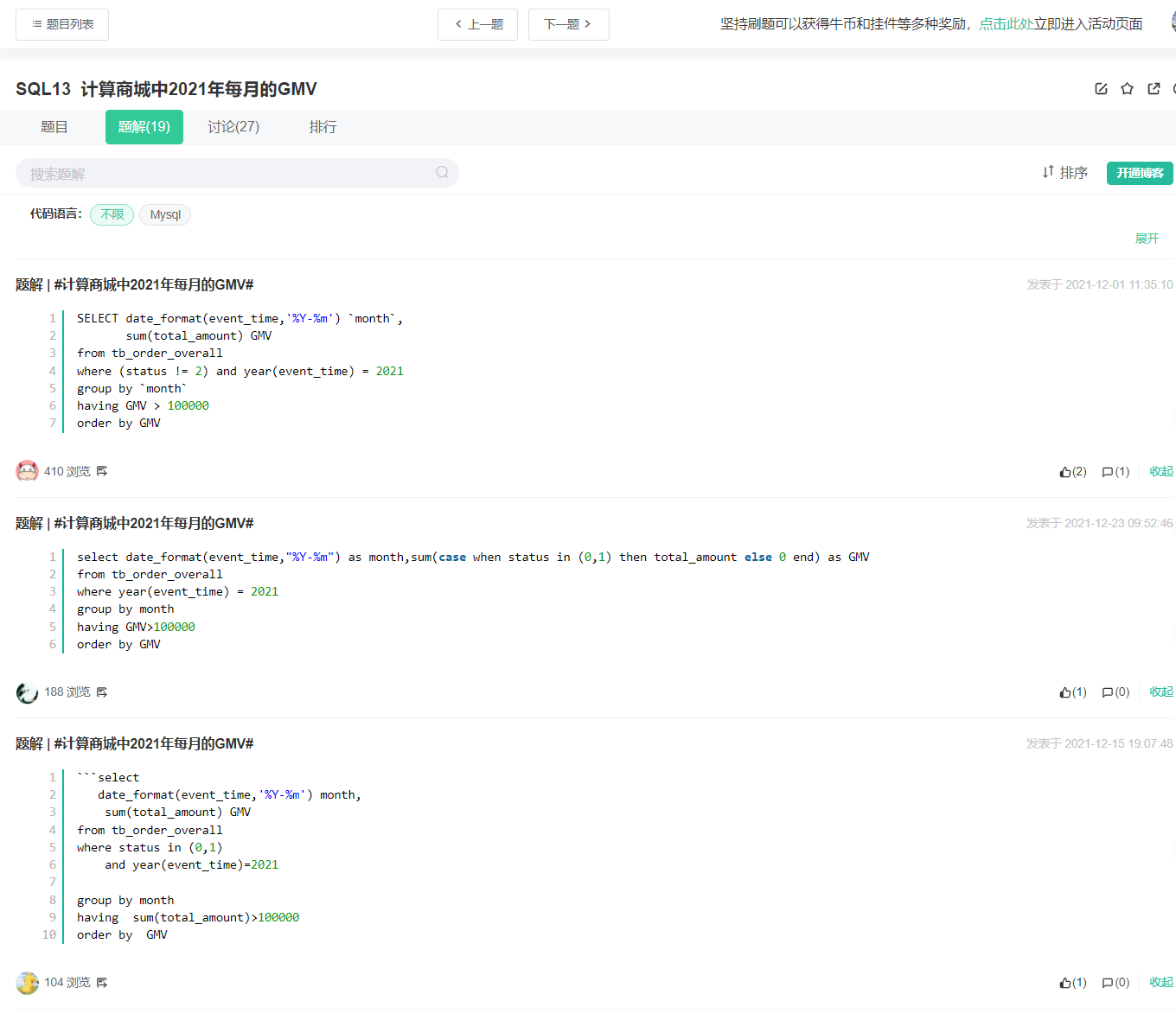Click the 代码语言 label
The width and height of the screenshot is (1176, 1020).
pos(56,214)
